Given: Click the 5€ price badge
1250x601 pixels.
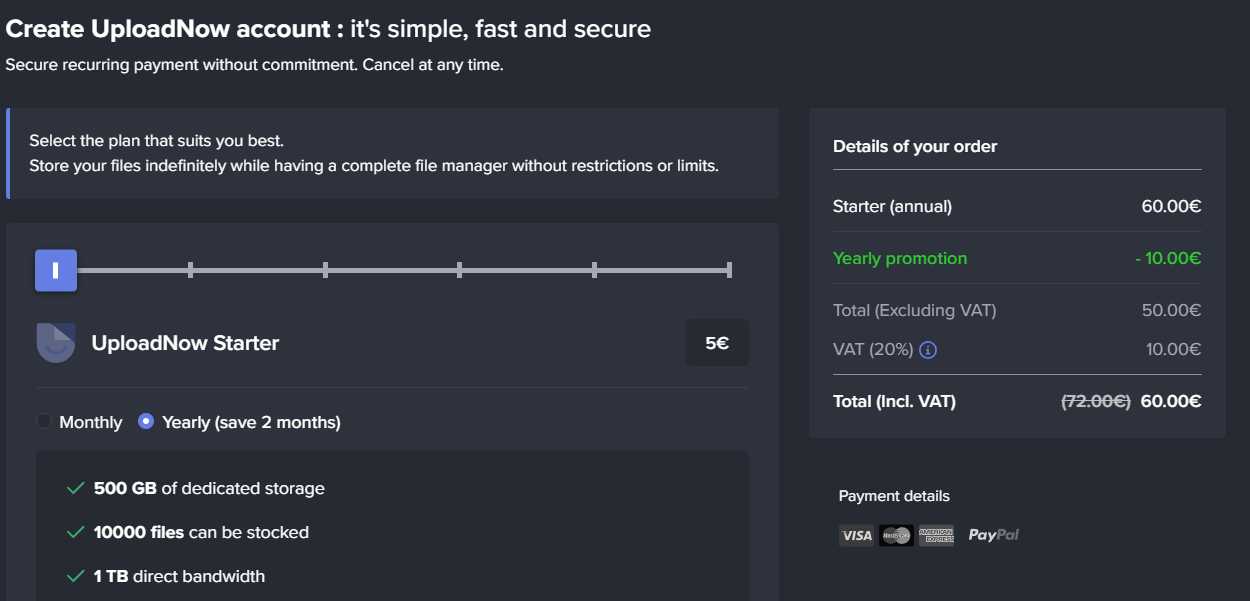Looking at the screenshot, I should (717, 343).
